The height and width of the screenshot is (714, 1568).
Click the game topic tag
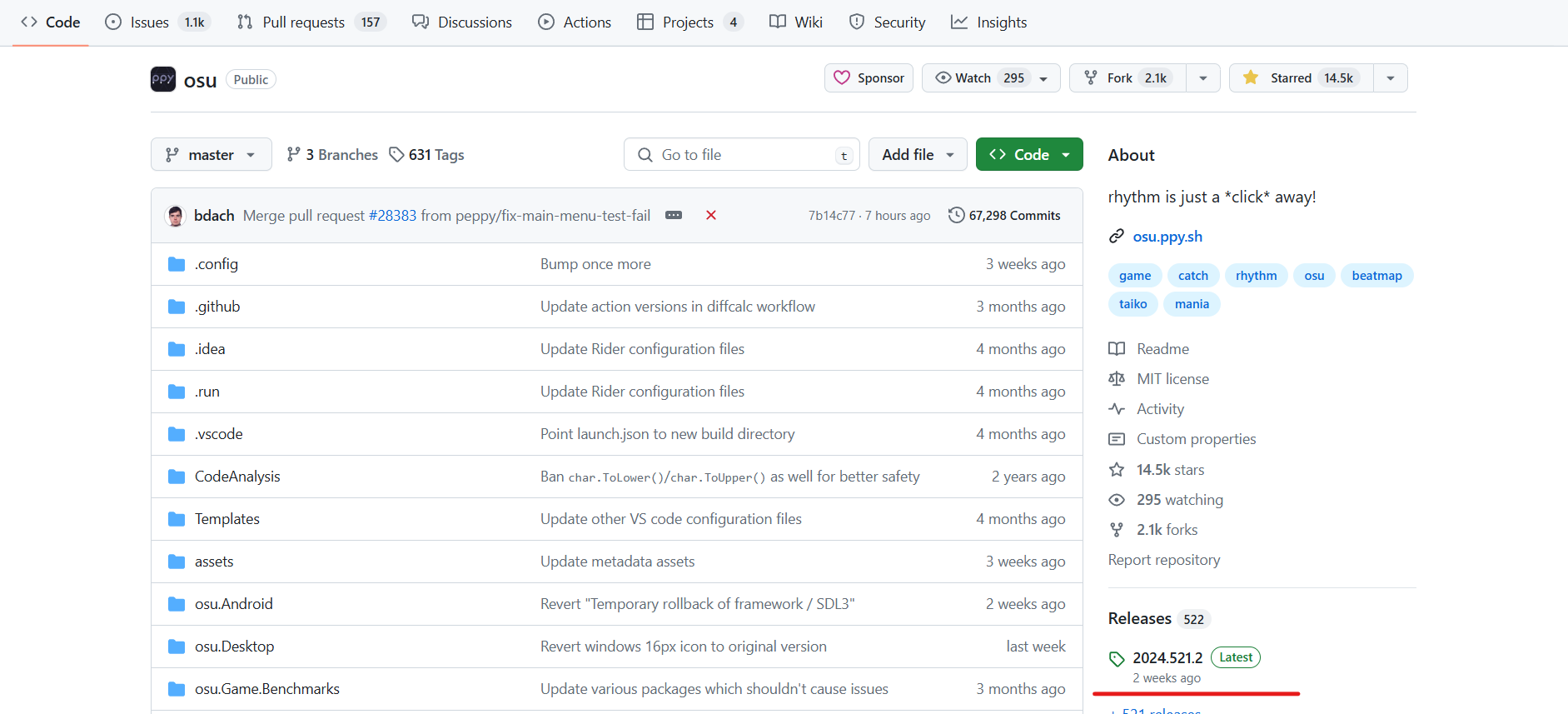point(1135,276)
